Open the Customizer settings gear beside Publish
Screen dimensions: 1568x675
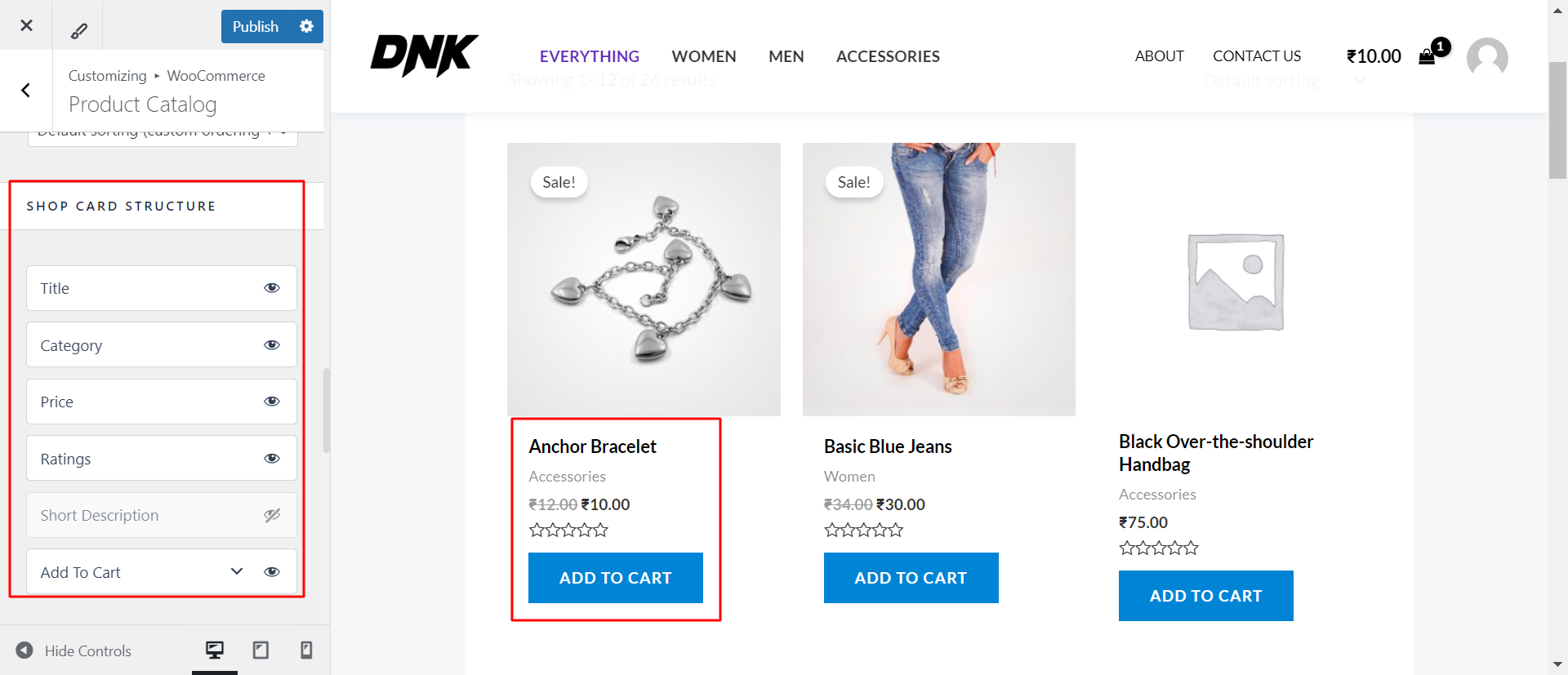[x=306, y=25]
